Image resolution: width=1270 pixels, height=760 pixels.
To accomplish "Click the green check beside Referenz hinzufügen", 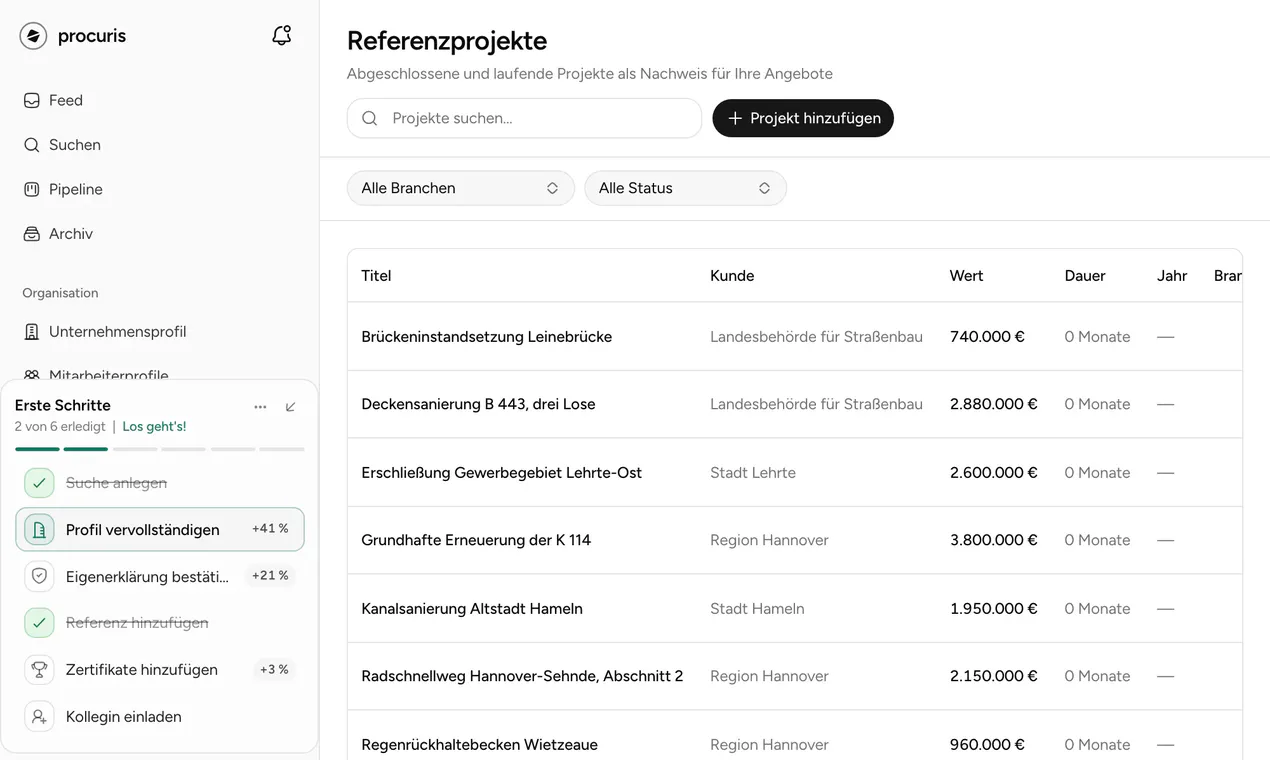I will (x=39, y=623).
